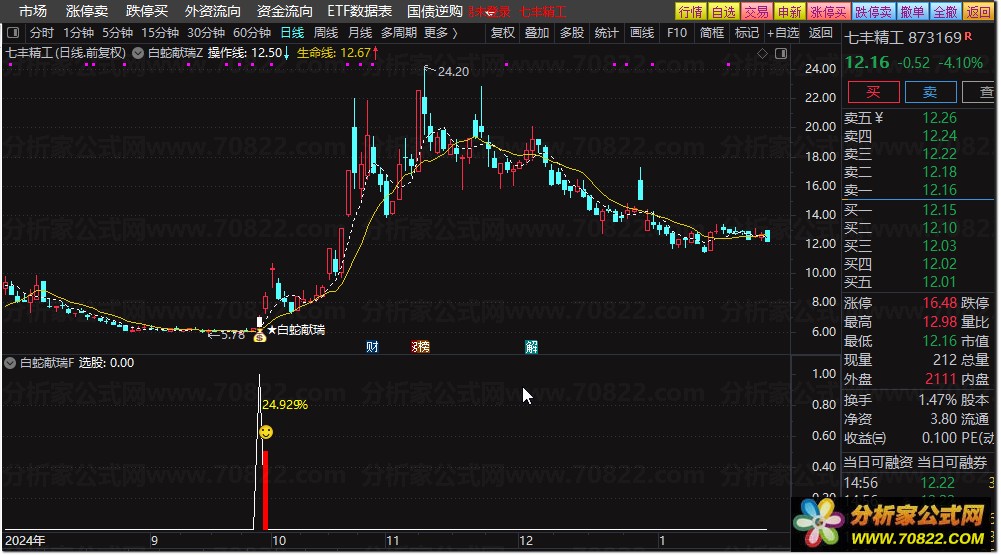
Task: Open the 国债逆购 menu
Action: point(435,11)
